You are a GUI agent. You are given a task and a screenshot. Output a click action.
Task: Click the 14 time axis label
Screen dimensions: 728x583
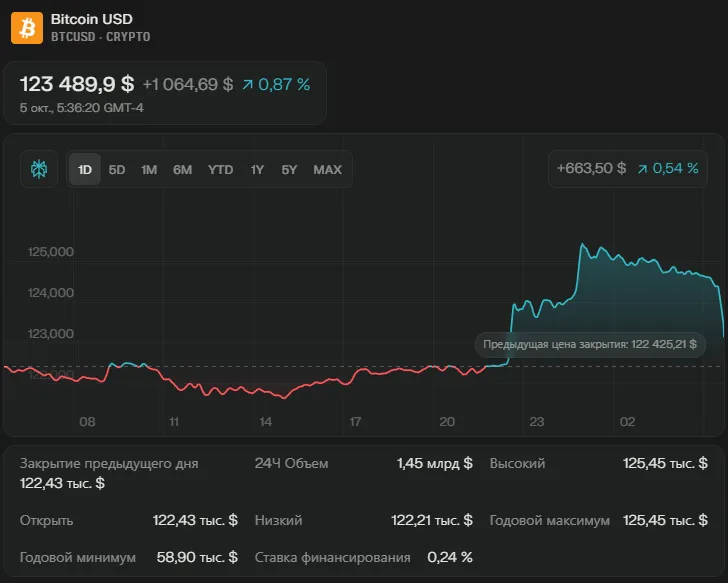coord(266,421)
